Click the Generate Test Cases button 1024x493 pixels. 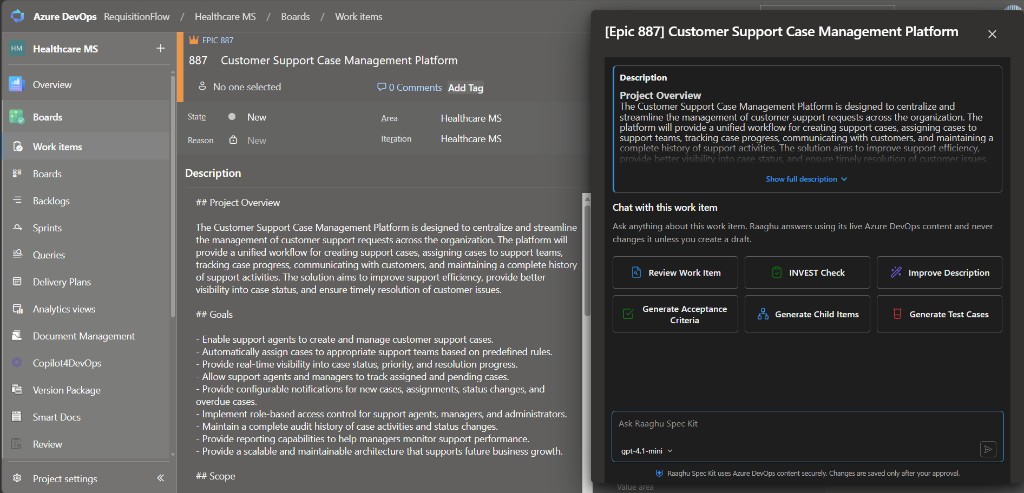click(x=939, y=314)
